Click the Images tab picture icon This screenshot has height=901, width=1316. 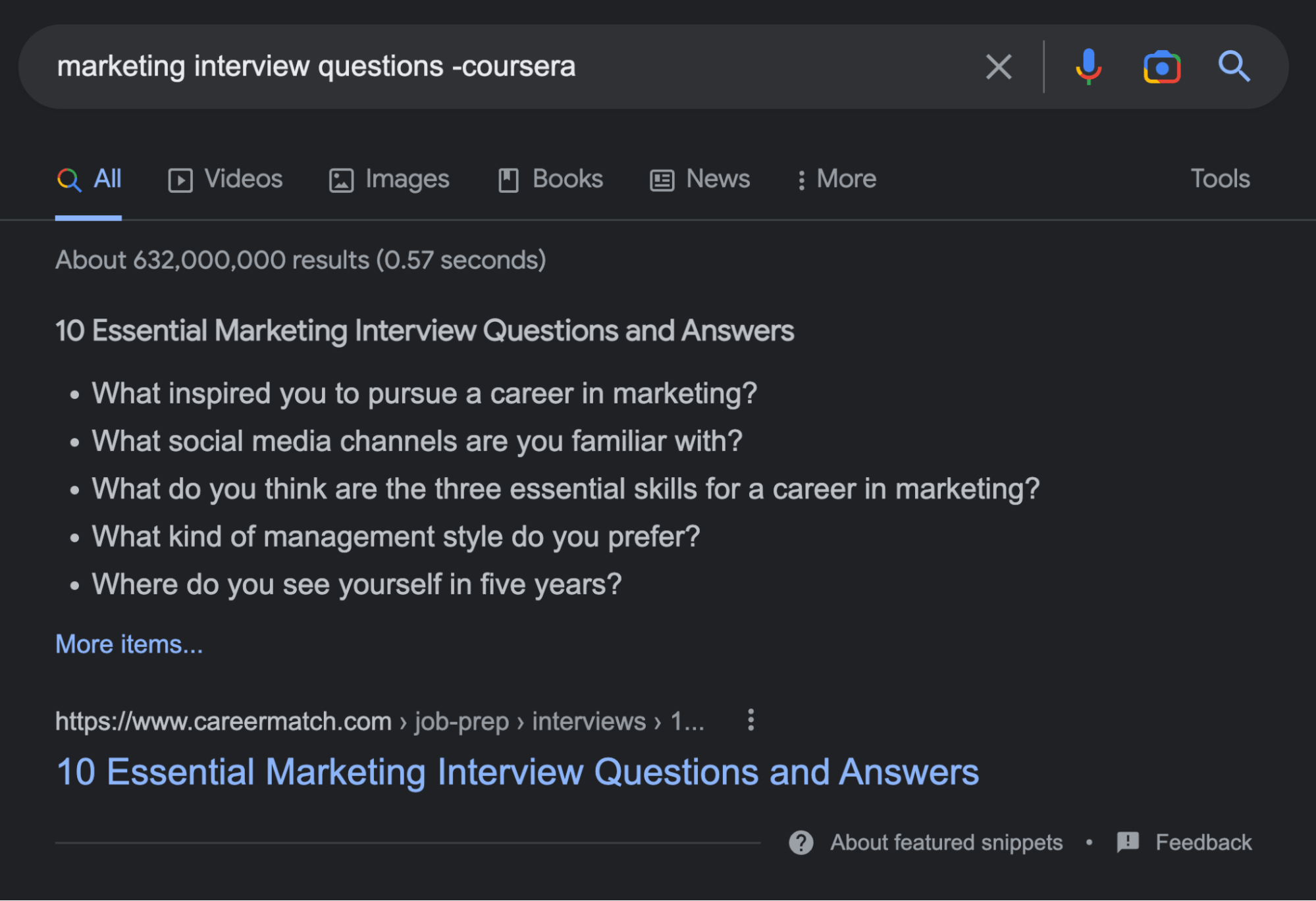(341, 180)
